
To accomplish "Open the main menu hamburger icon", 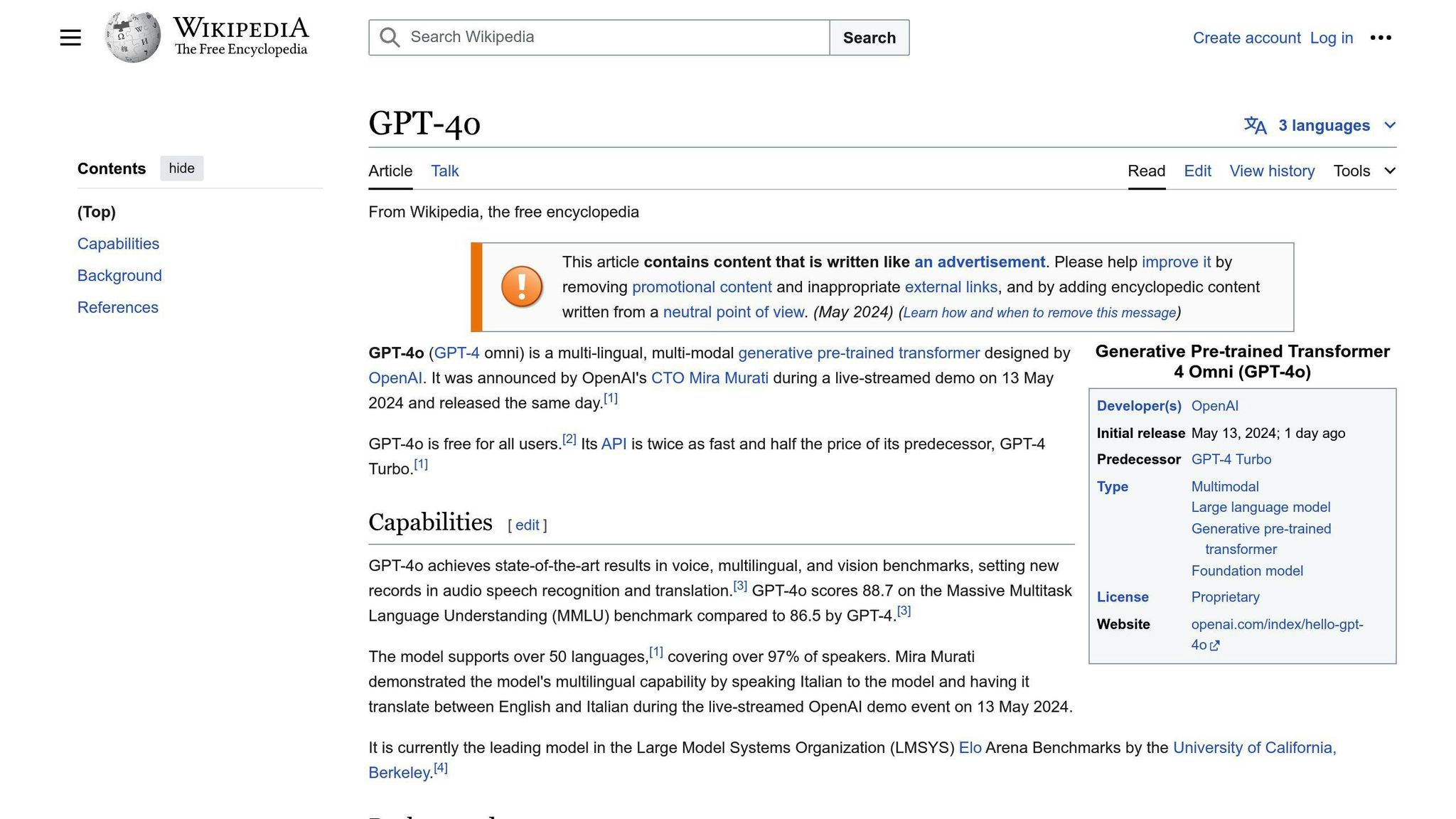I will click(70, 37).
